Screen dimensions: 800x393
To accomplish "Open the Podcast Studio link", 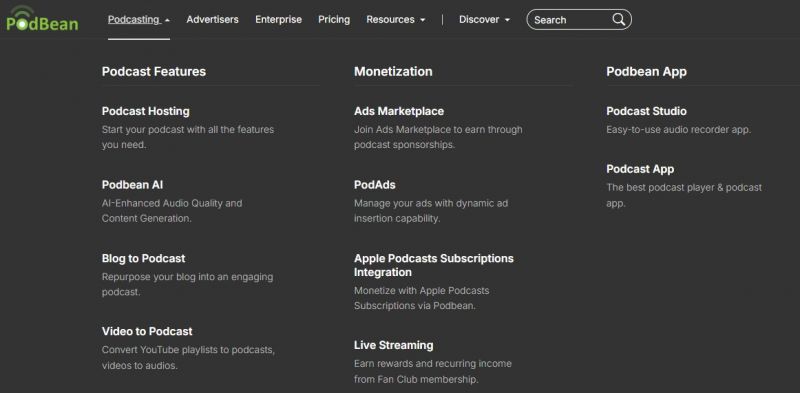I will point(646,111).
